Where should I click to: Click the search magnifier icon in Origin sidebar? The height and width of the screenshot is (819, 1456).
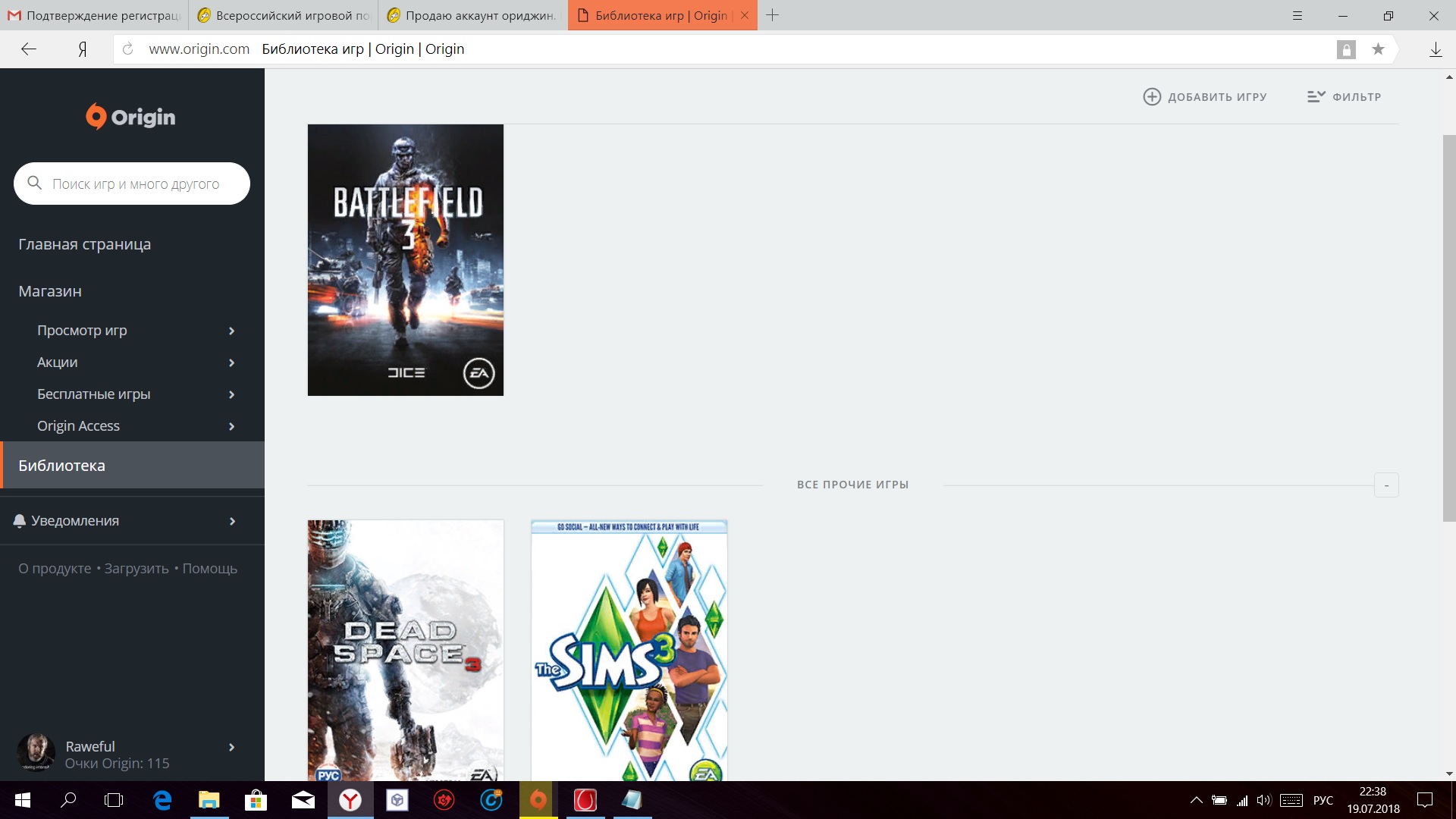point(34,183)
